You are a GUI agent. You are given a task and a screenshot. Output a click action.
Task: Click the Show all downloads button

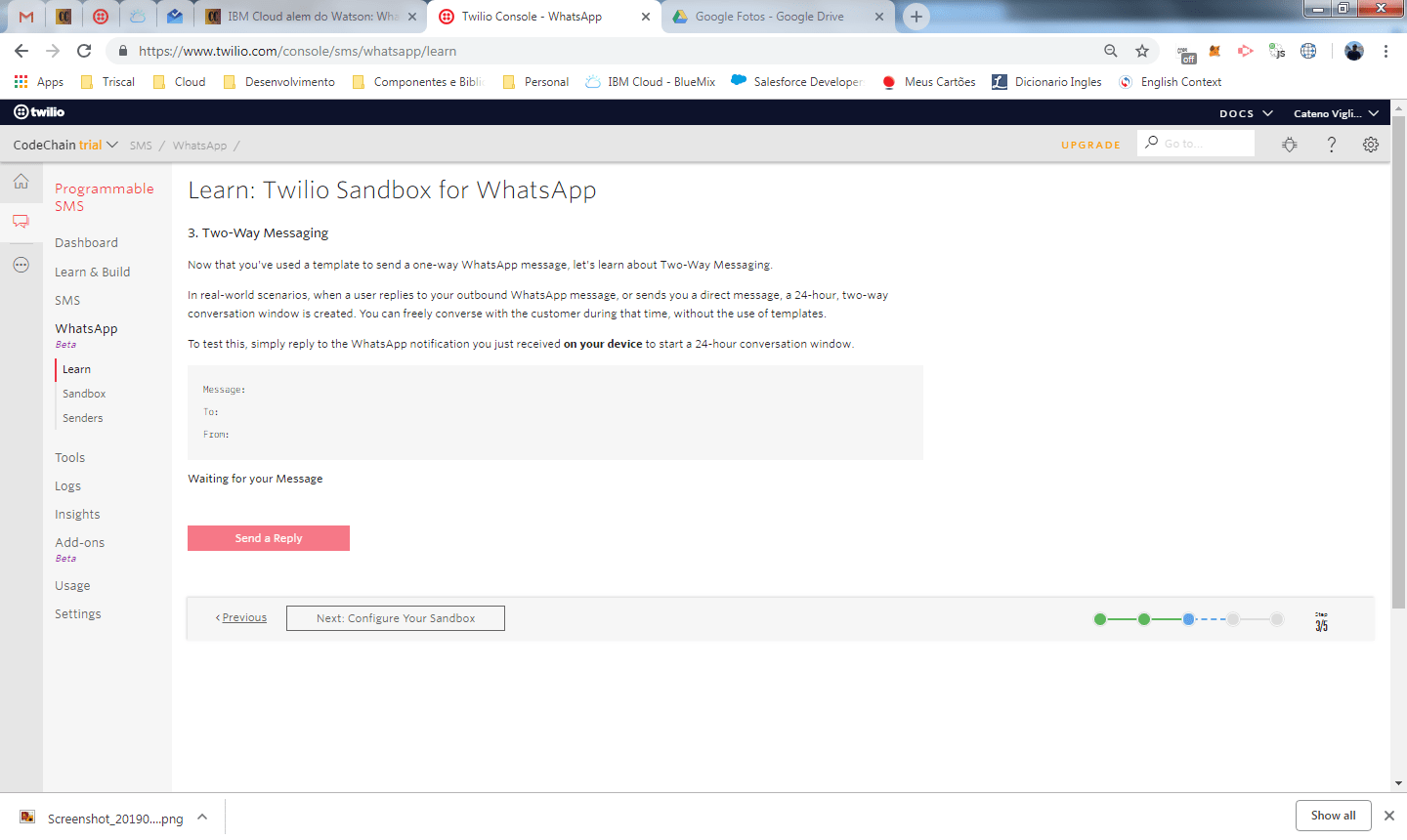(x=1334, y=816)
